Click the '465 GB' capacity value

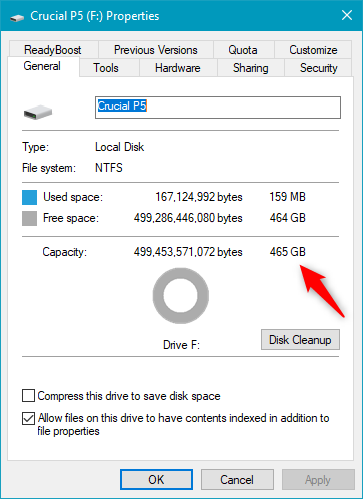(x=288, y=252)
